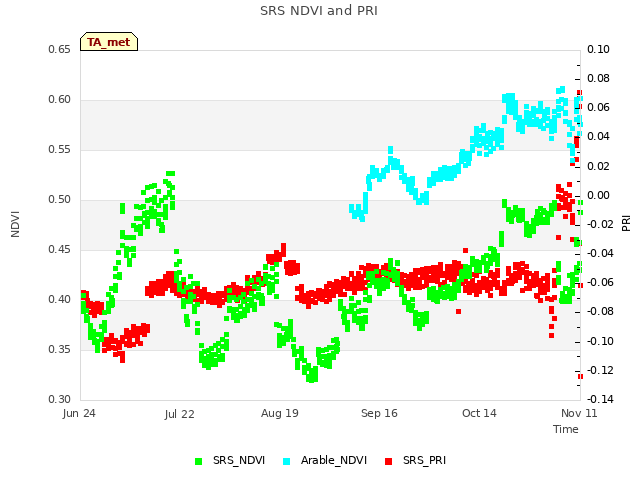
Task: Click the -0.06 PRI axis value
Action: click(x=600, y=282)
